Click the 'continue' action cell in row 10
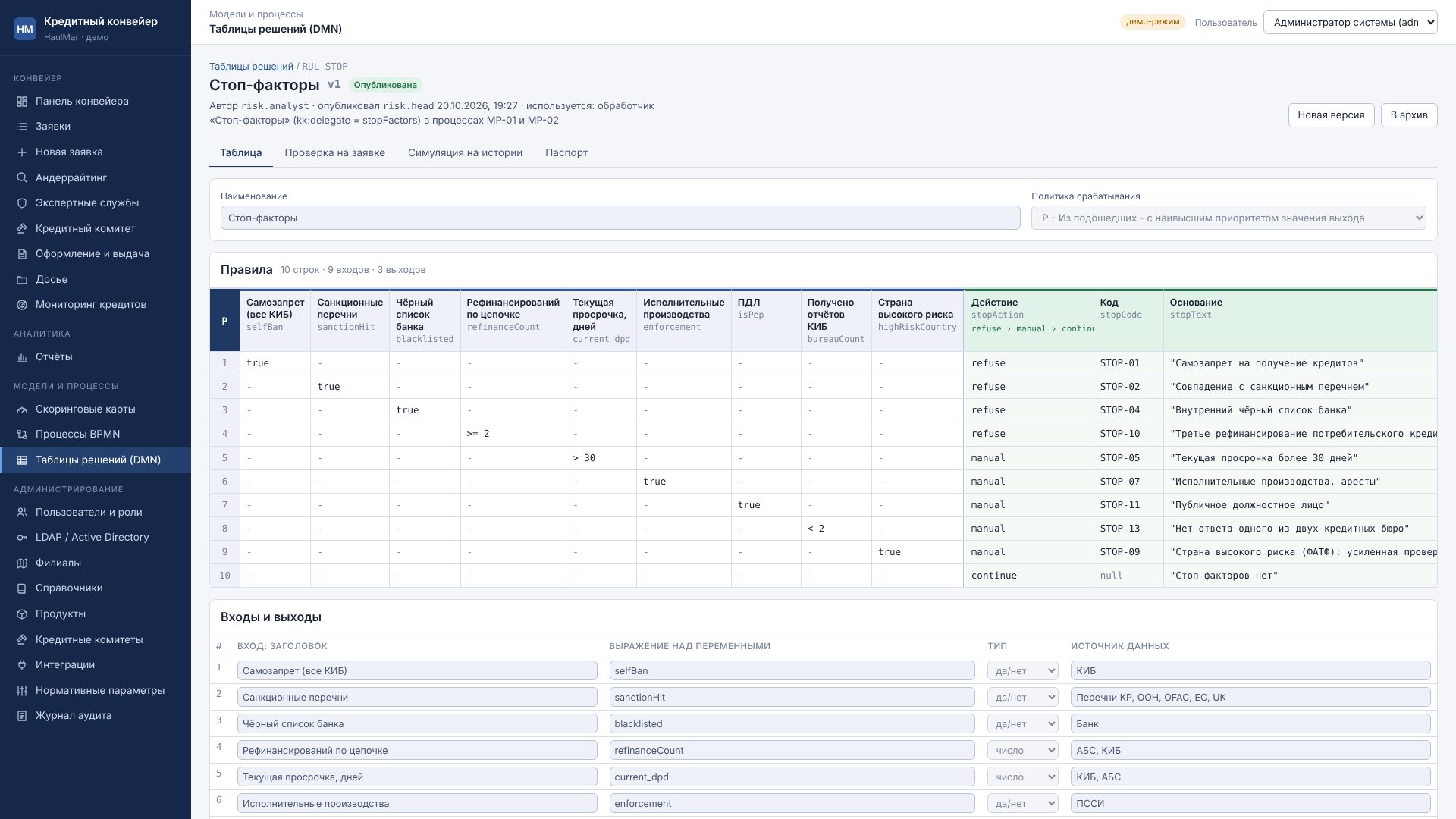This screenshot has width=1456, height=819. coord(1029,576)
